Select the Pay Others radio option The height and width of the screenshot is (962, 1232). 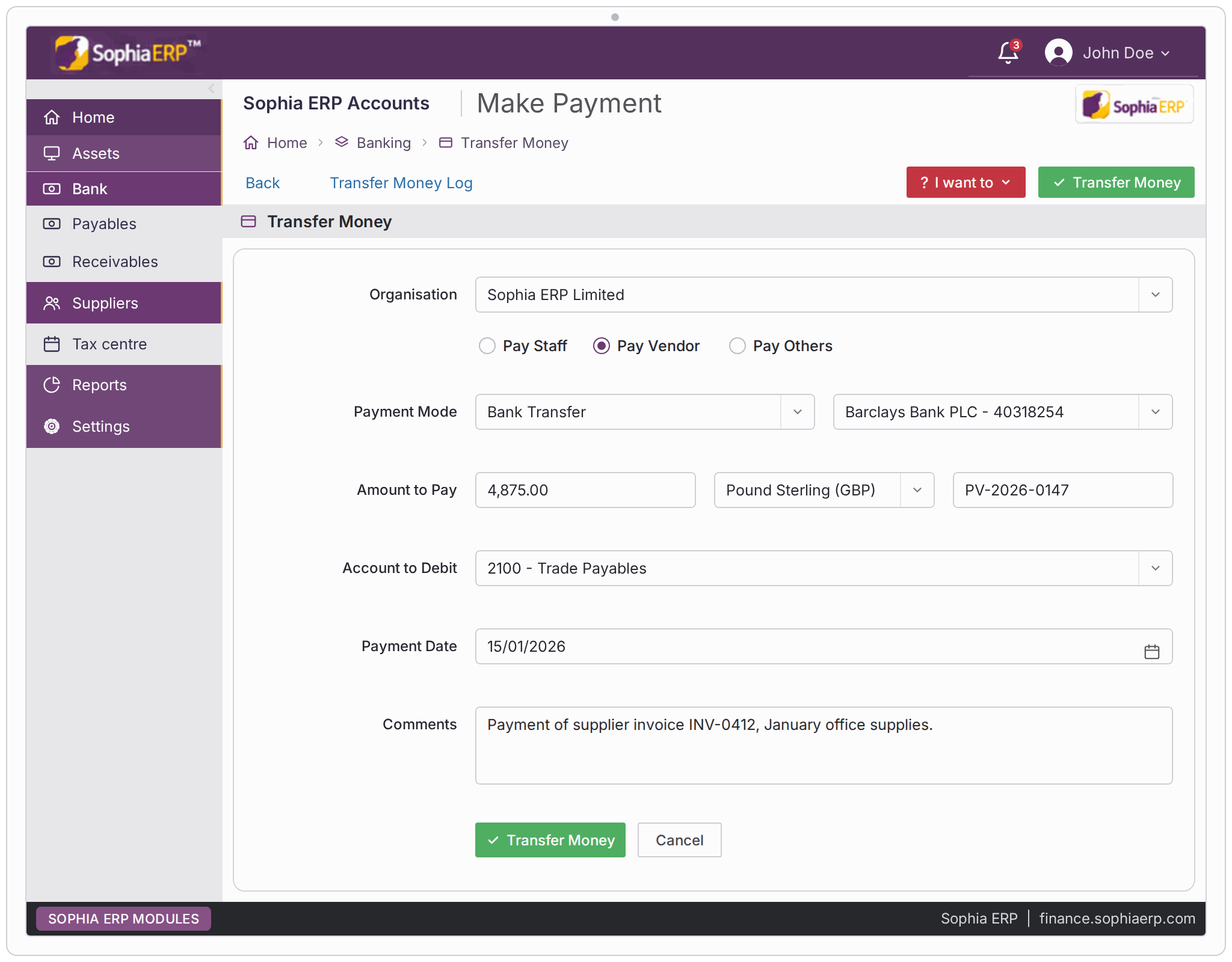pyautogui.click(x=737, y=346)
